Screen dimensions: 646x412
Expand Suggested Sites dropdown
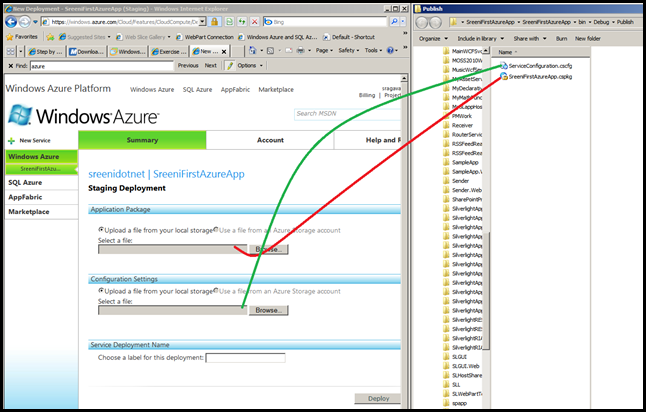point(109,37)
